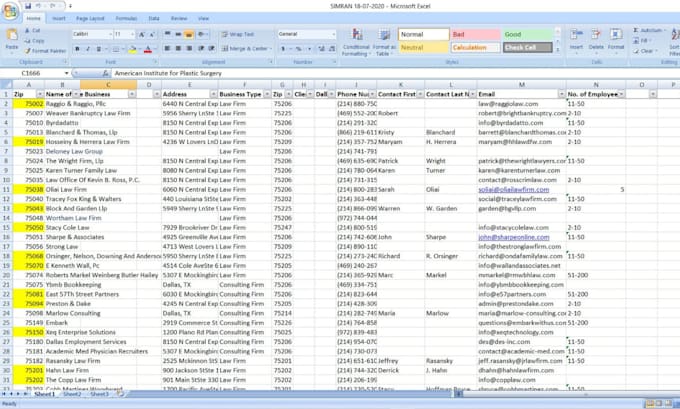The height and width of the screenshot is (409, 680).
Task: Open the Email column filter dropdown
Action: tap(561, 94)
